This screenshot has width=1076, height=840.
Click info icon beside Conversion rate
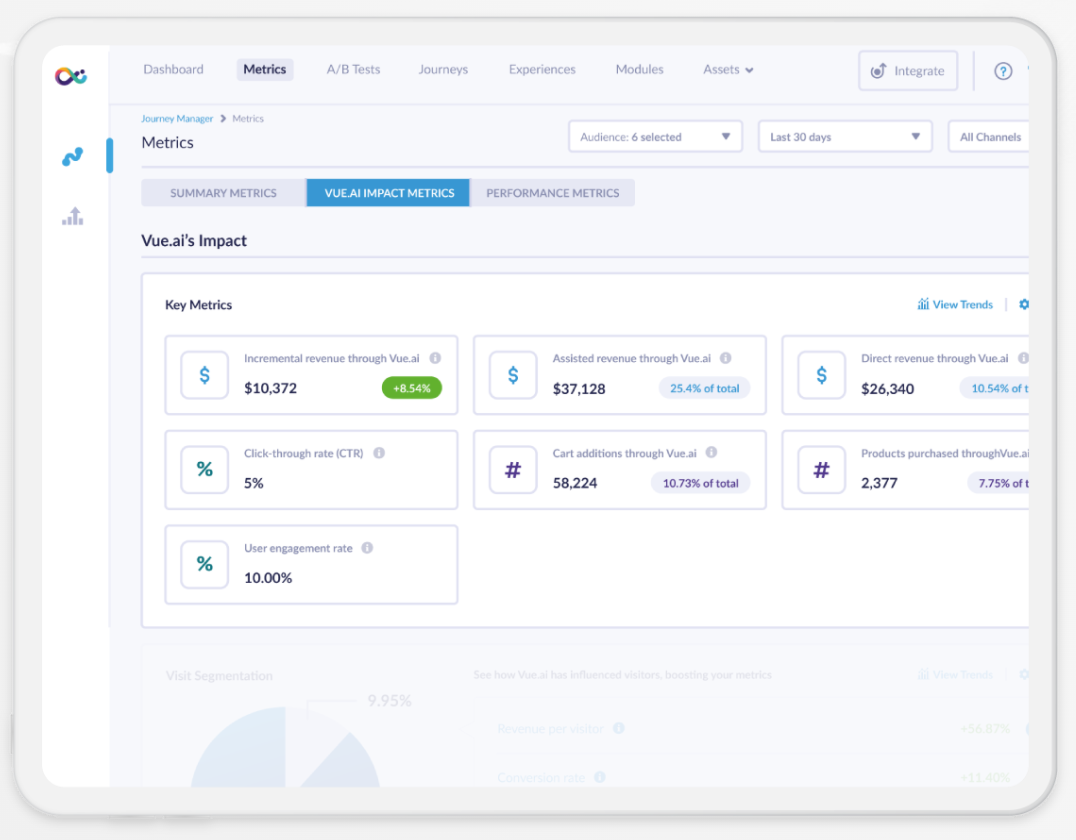click(x=600, y=777)
